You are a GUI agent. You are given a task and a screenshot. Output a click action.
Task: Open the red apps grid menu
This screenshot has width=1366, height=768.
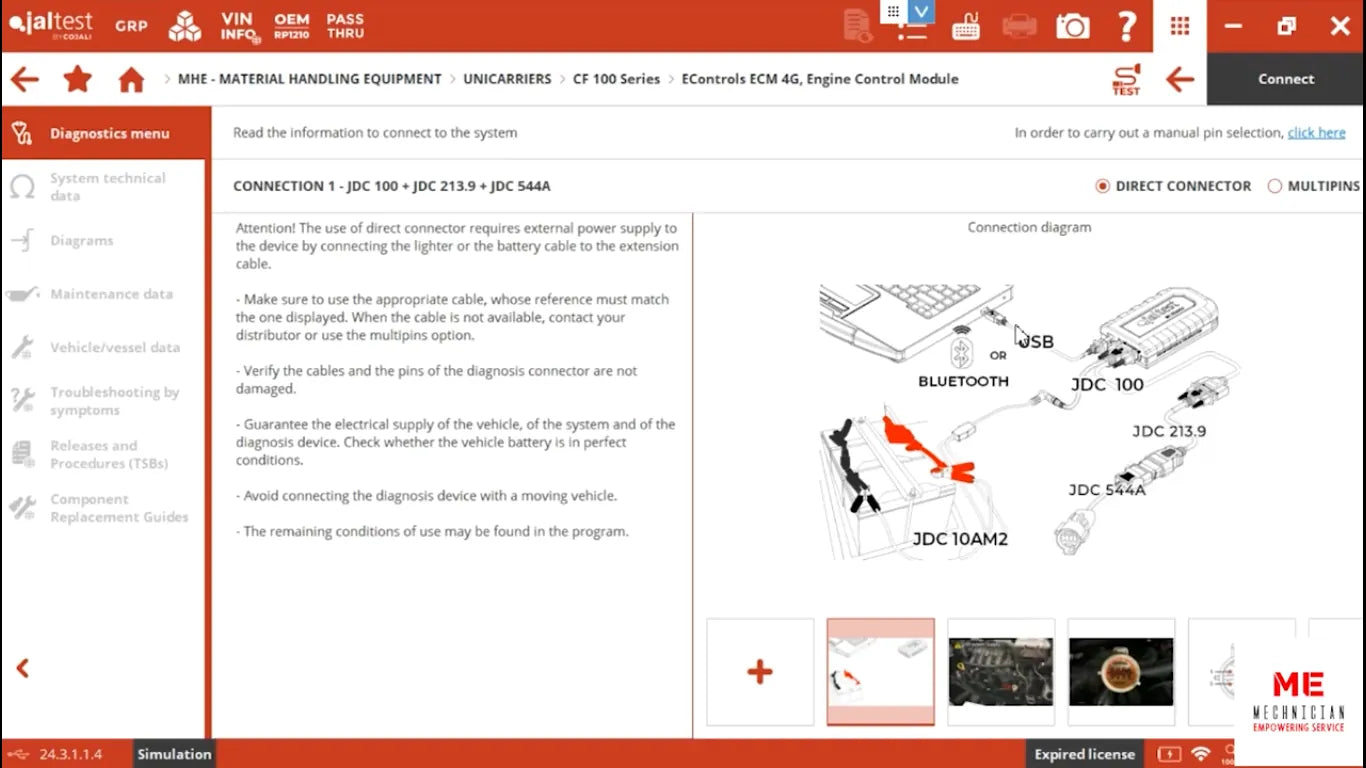1180,26
